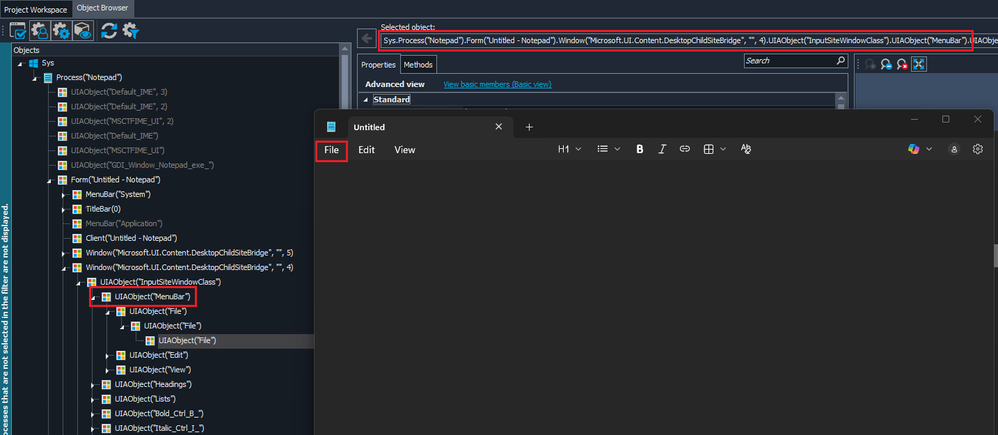Toggle Italic formatting in Notepad
998x435 pixels.
pyautogui.click(x=662, y=149)
